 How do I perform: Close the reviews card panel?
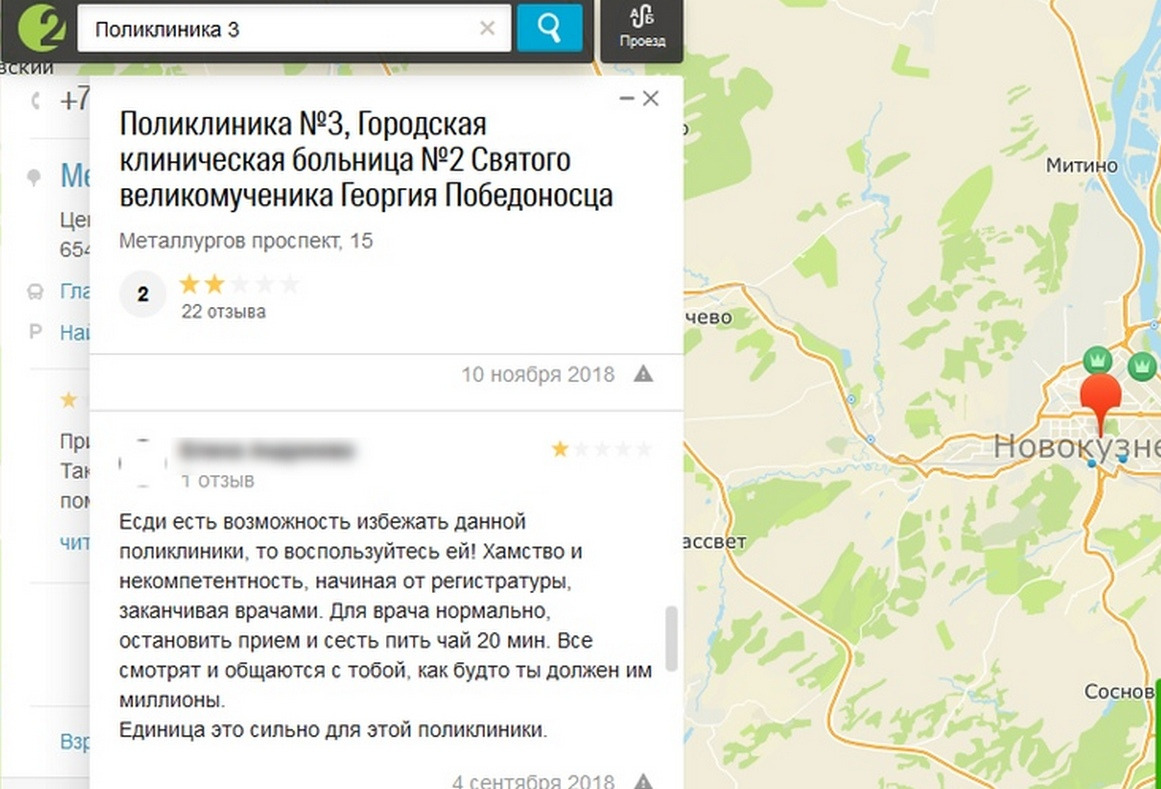651,98
